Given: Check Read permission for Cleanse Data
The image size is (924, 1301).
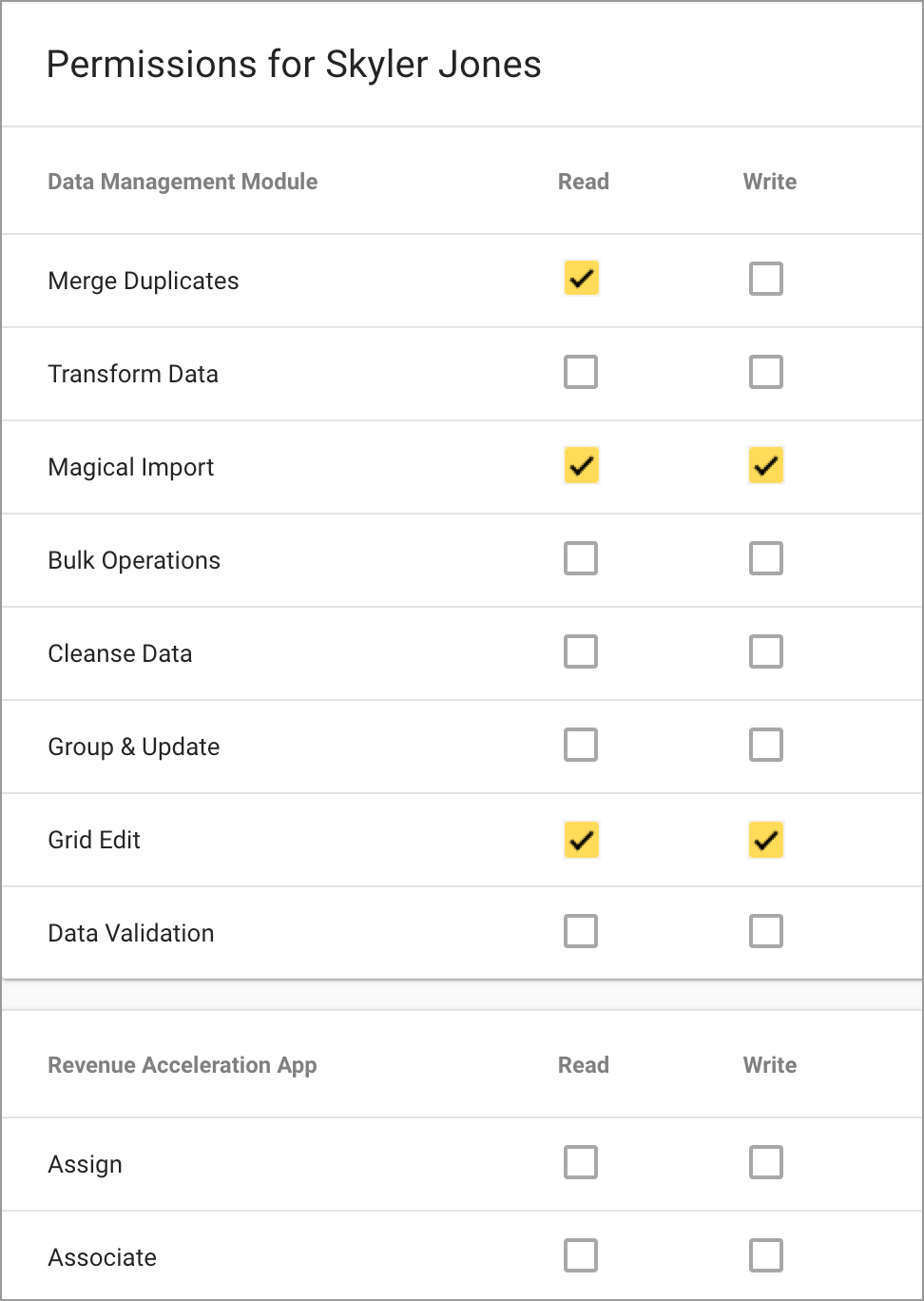Looking at the screenshot, I should [581, 651].
